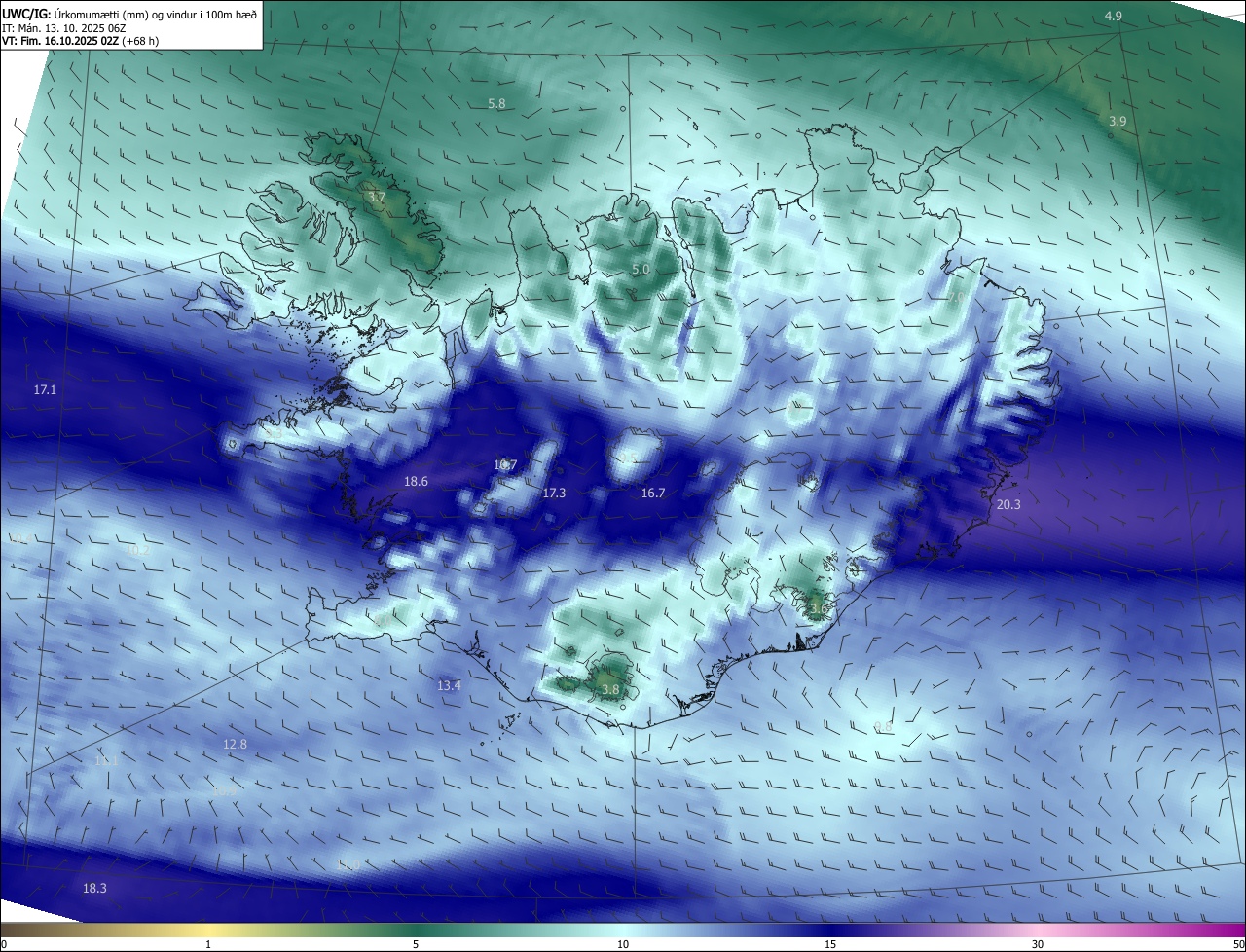This screenshot has height=952, width=1246.
Task: Click the valid time line 'VT: Fim. 16.10.2025 02Z (+68 h)'
Action: point(81,41)
